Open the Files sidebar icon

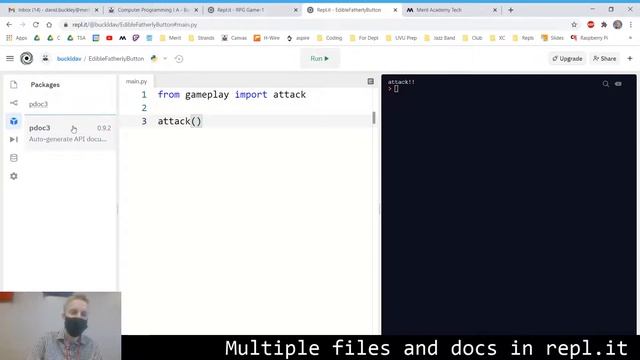13,84
